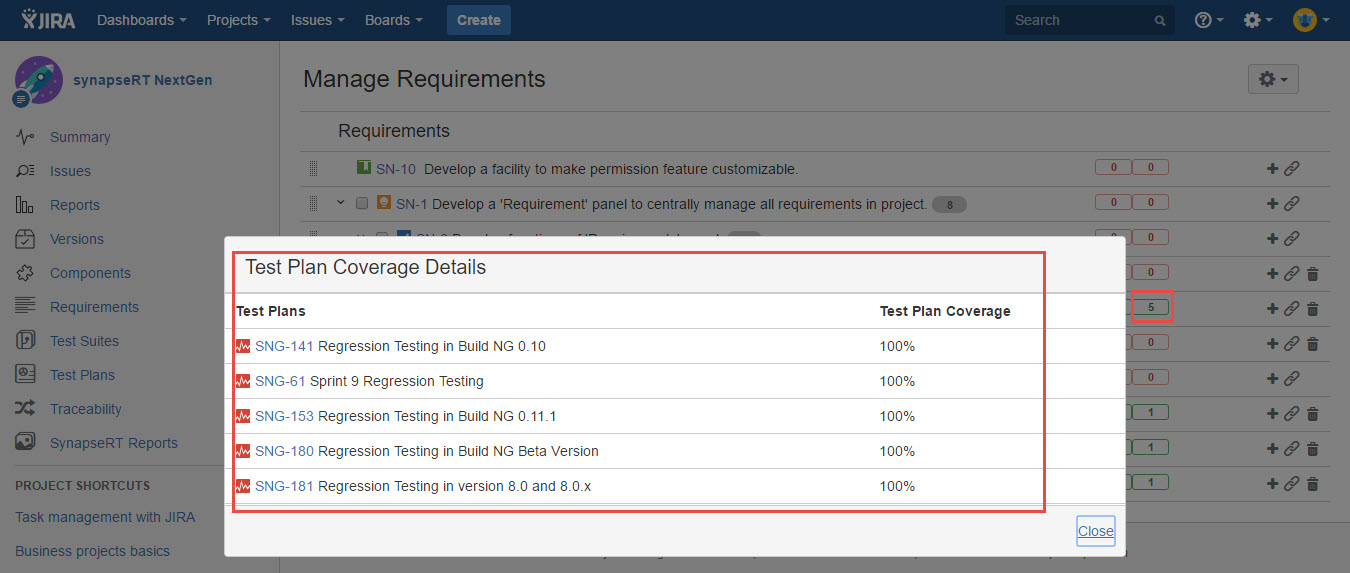Open Versions in the sidebar

point(77,239)
